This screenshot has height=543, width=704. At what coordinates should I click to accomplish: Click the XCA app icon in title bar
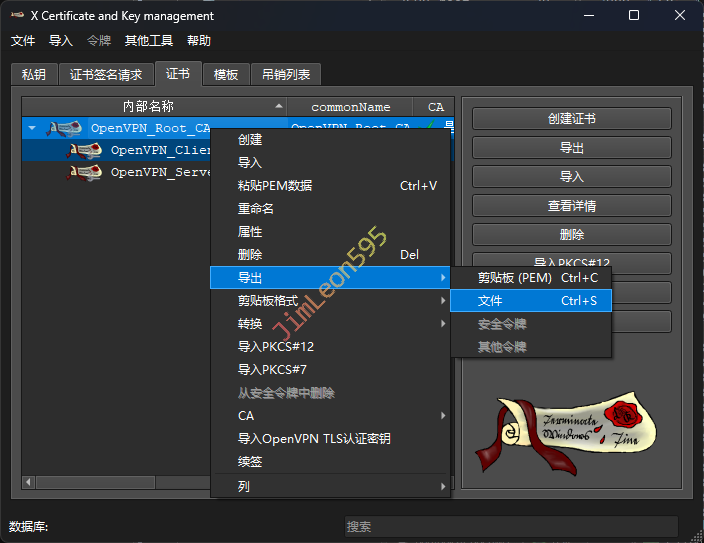pyautogui.click(x=17, y=16)
